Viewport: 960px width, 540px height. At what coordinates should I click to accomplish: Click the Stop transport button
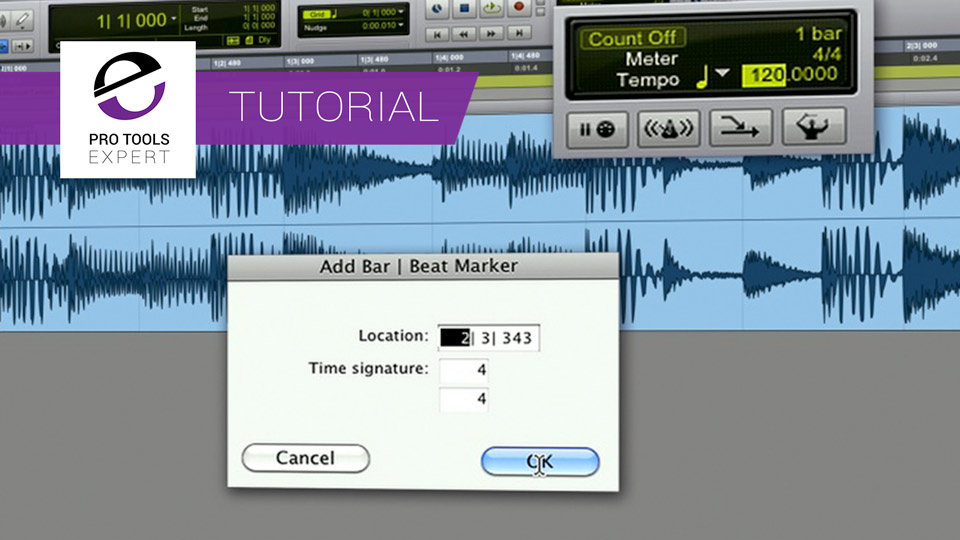(x=463, y=9)
